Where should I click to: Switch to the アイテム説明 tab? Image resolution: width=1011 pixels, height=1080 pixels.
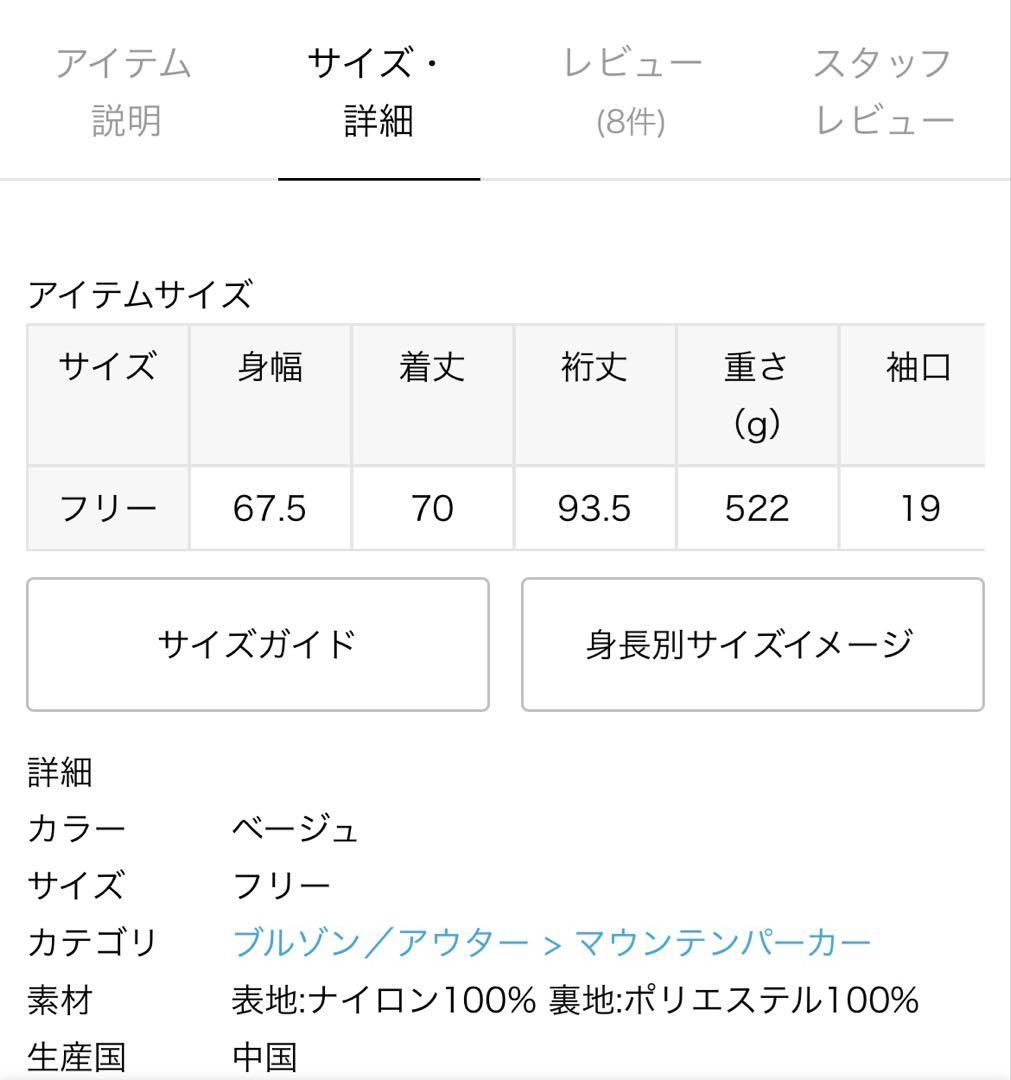point(124,92)
